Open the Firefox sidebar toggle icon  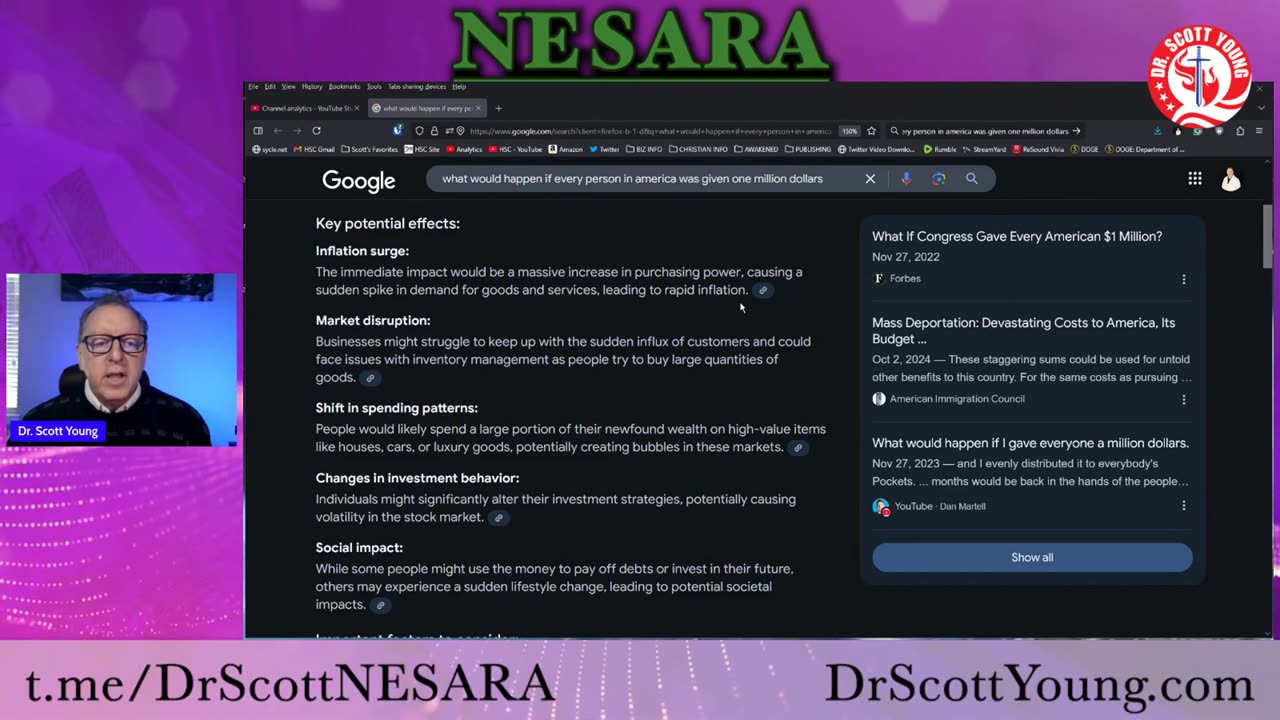point(257,131)
